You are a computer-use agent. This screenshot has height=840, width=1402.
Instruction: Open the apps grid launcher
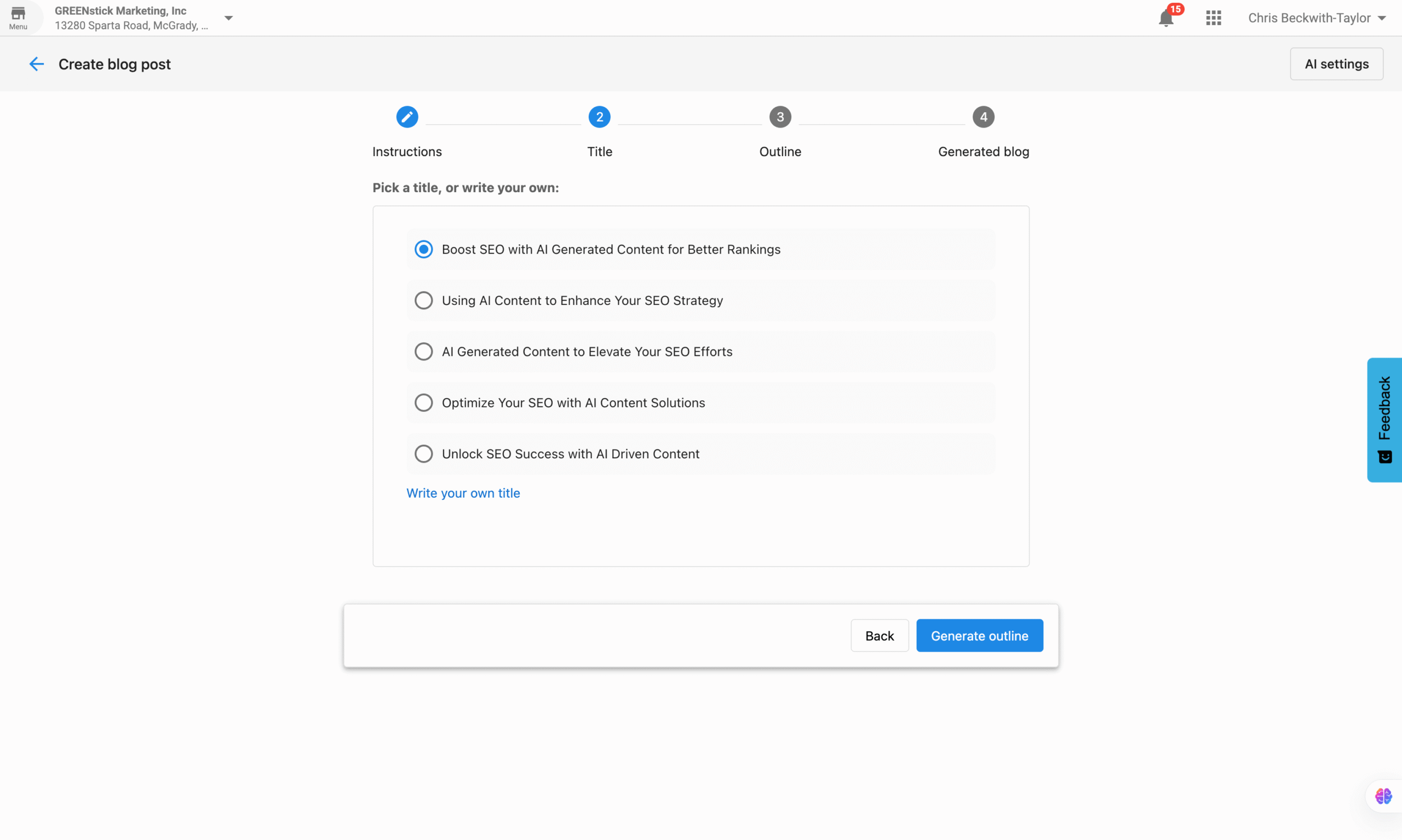(x=1213, y=18)
